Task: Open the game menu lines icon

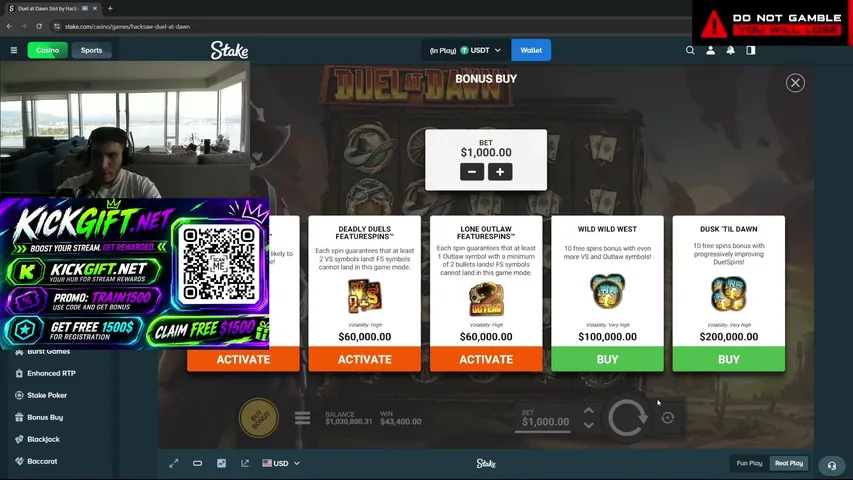Action: tap(302, 418)
